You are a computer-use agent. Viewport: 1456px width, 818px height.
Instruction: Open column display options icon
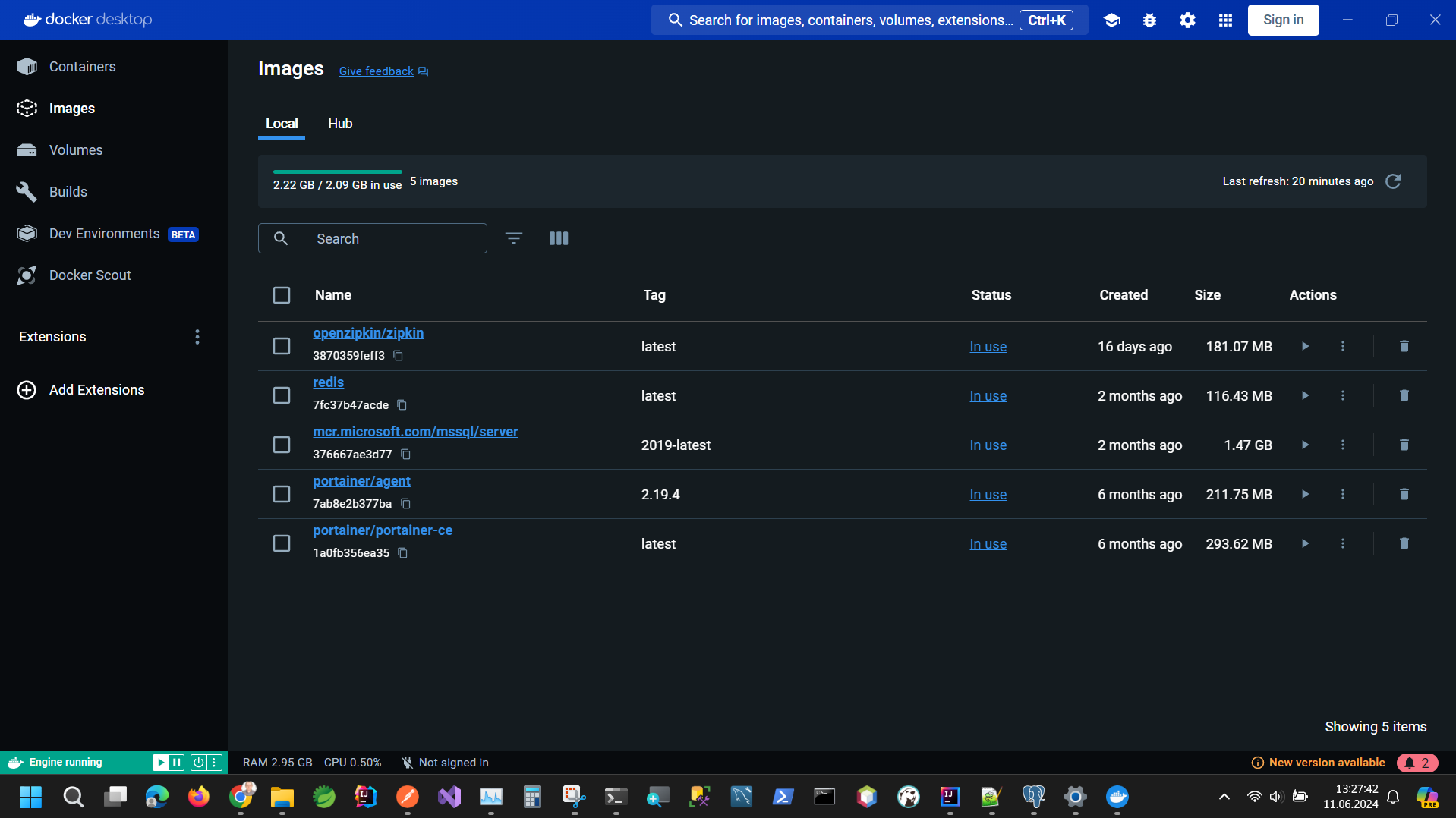click(559, 238)
